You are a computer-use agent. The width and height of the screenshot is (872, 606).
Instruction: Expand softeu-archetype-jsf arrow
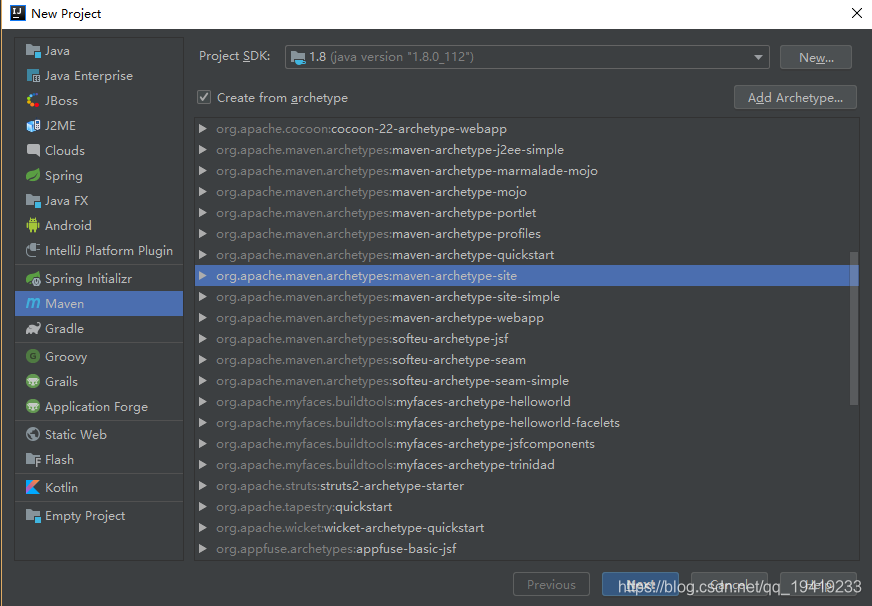[203, 339]
